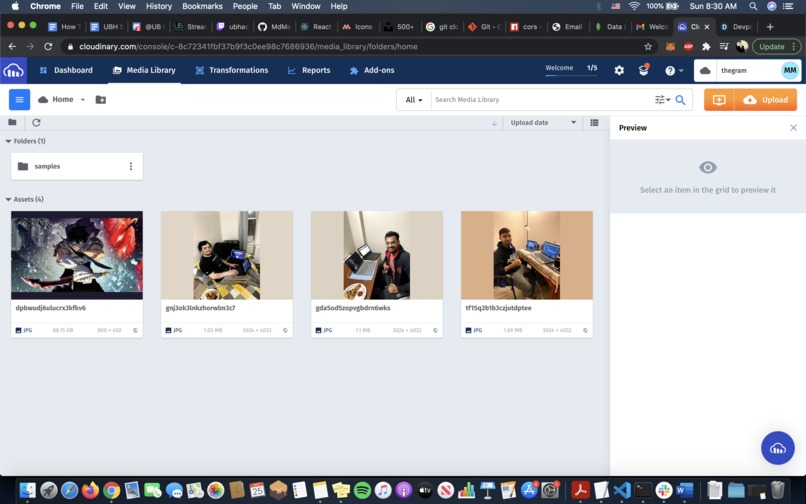This screenshot has width=806, height=504.
Task: Click the Spotlight search icon in menu bar
Action: pyautogui.click(x=753, y=6)
